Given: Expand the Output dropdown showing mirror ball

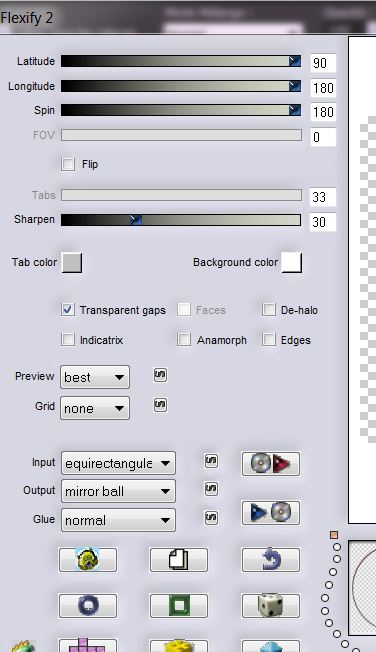Looking at the screenshot, I should 118,491.
